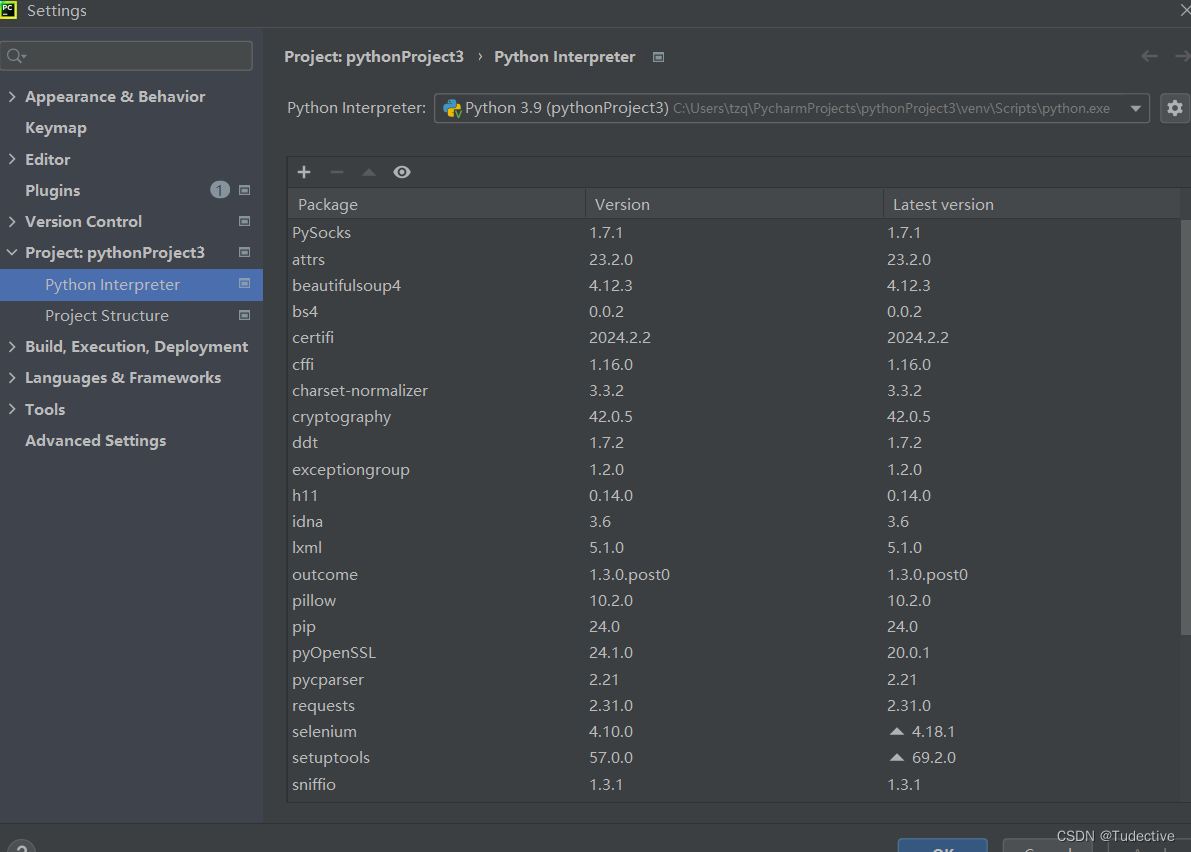Select the pillow package row
Viewport: 1191px width, 852px height.
click(x=734, y=600)
